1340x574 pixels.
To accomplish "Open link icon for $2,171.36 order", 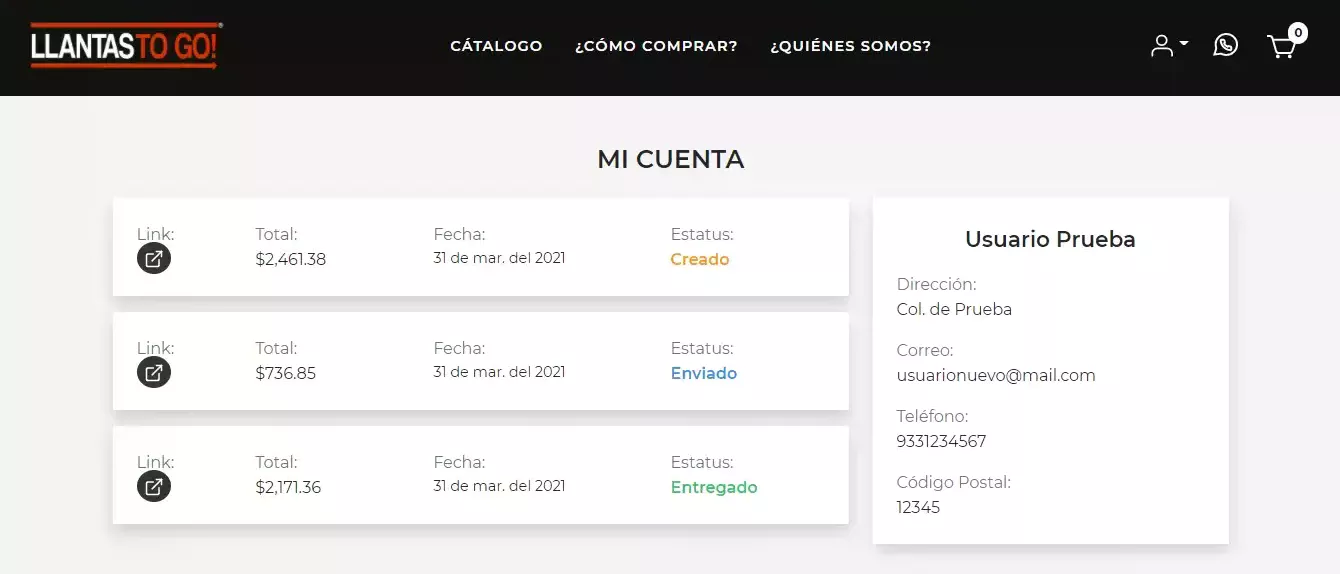I will [x=154, y=487].
